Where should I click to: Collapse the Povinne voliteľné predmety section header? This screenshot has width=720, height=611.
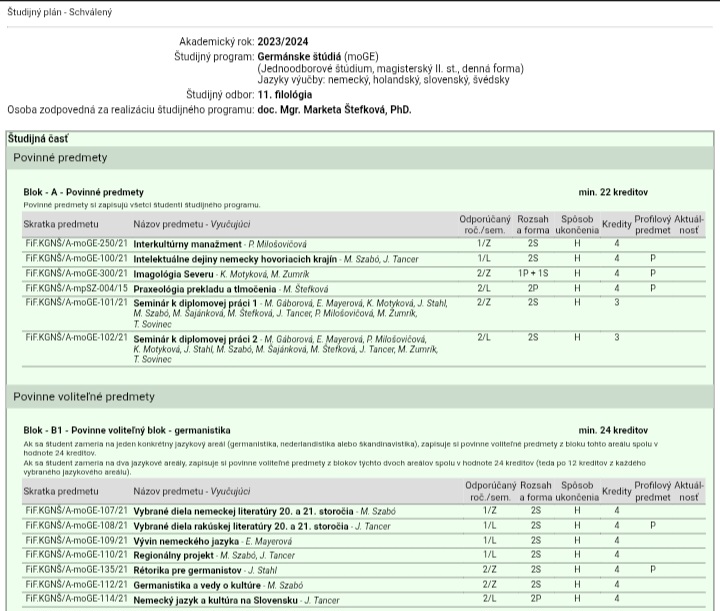84,397
